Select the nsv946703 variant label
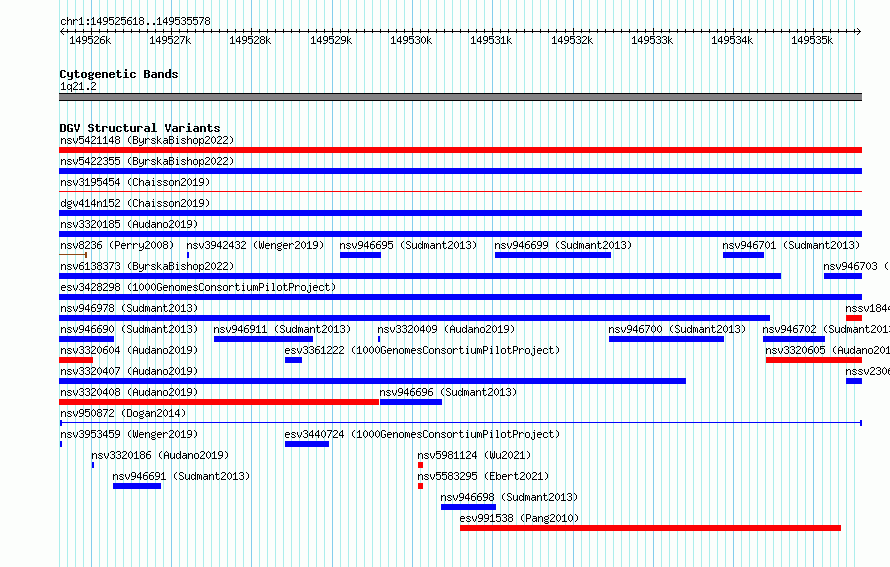890x567 pixels. (x=856, y=266)
